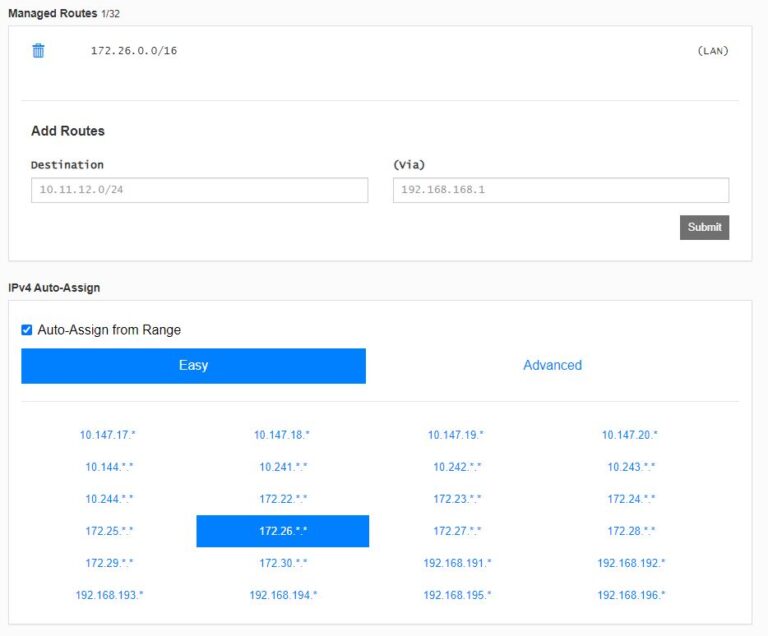The height and width of the screenshot is (636, 768).
Task: Switch to the Easy tab
Action: [193, 366]
